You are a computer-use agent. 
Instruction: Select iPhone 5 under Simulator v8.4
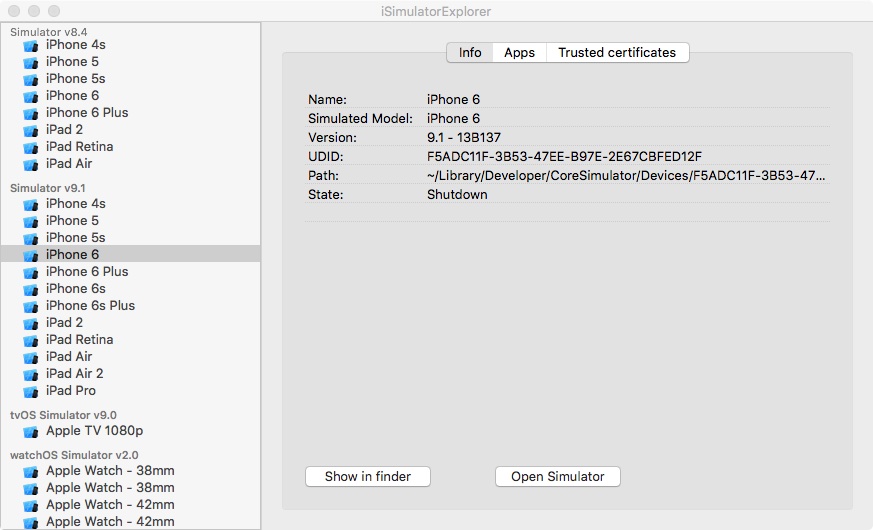(x=72, y=61)
